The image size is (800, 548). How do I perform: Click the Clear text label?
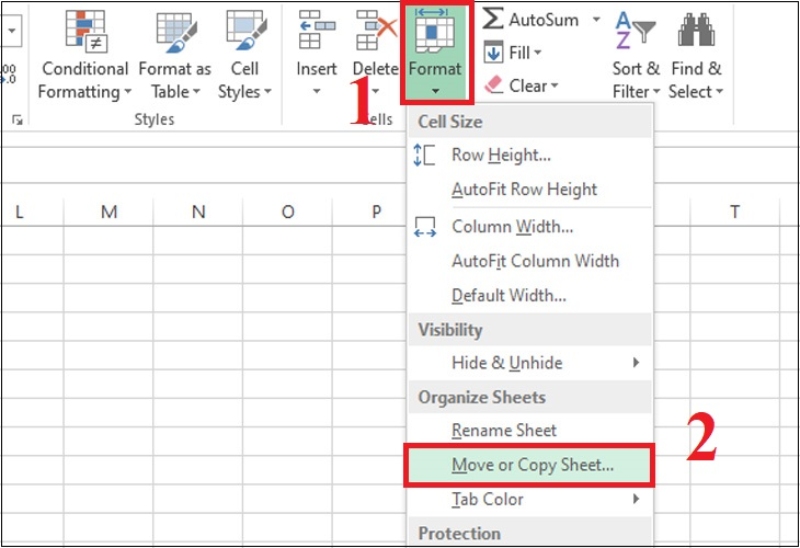click(528, 86)
